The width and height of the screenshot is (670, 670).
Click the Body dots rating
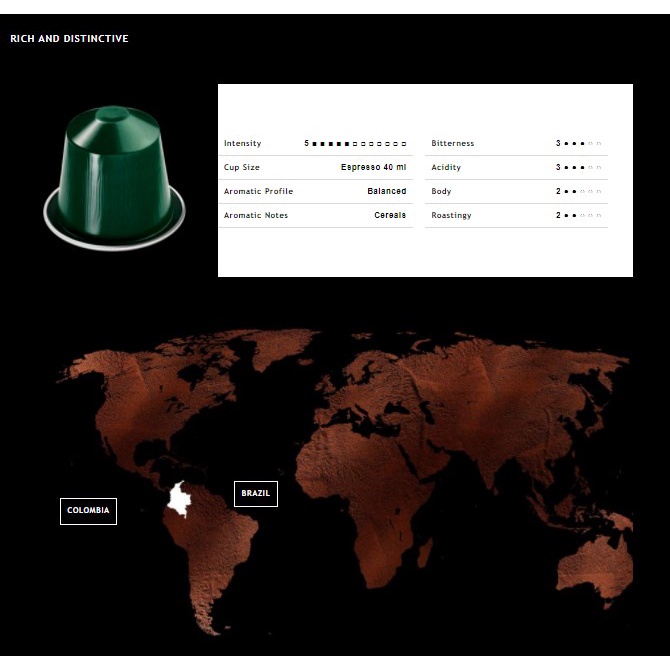point(582,192)
